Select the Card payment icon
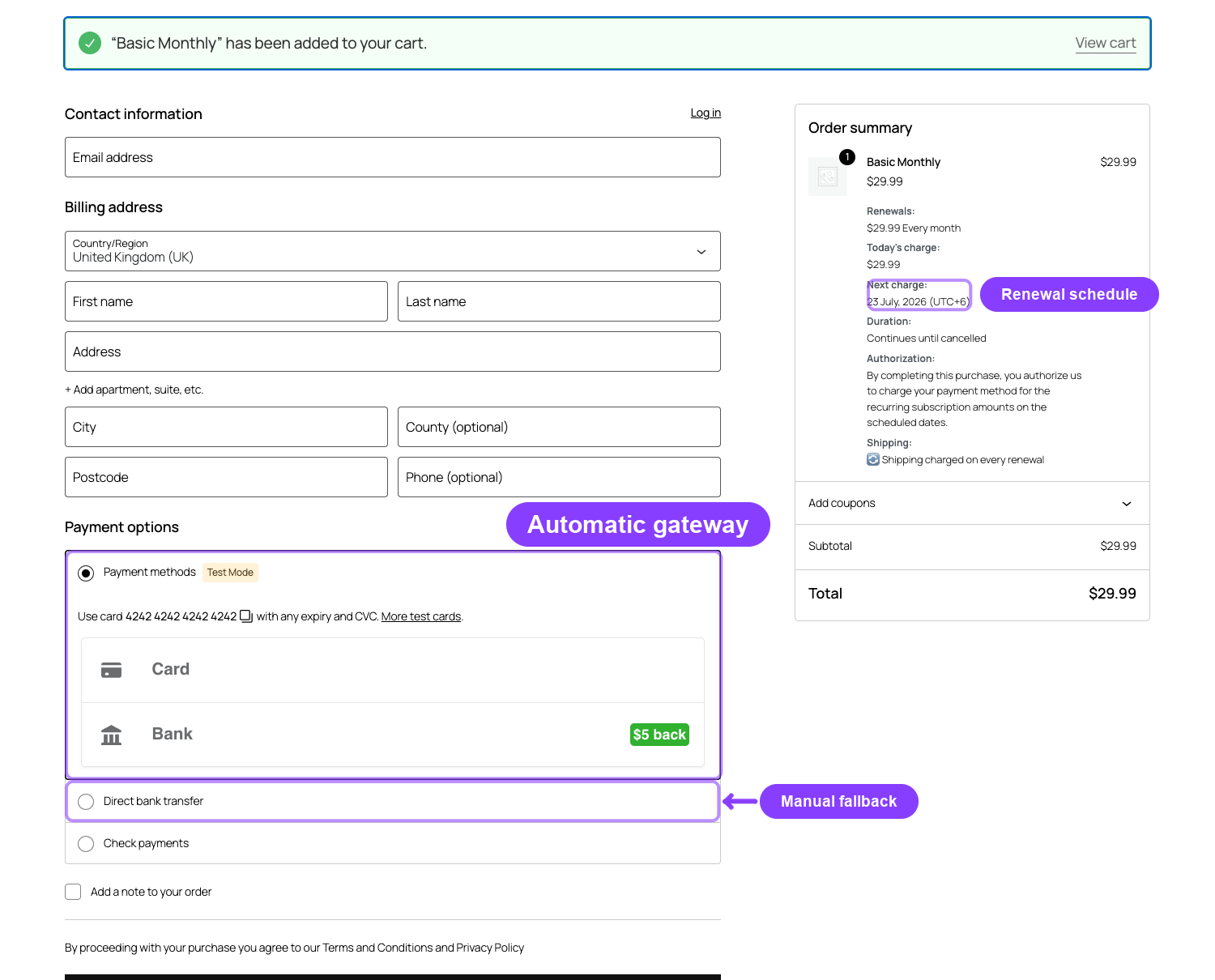The height and width of the screenshot is (980, 1215). tap(111, 670)
